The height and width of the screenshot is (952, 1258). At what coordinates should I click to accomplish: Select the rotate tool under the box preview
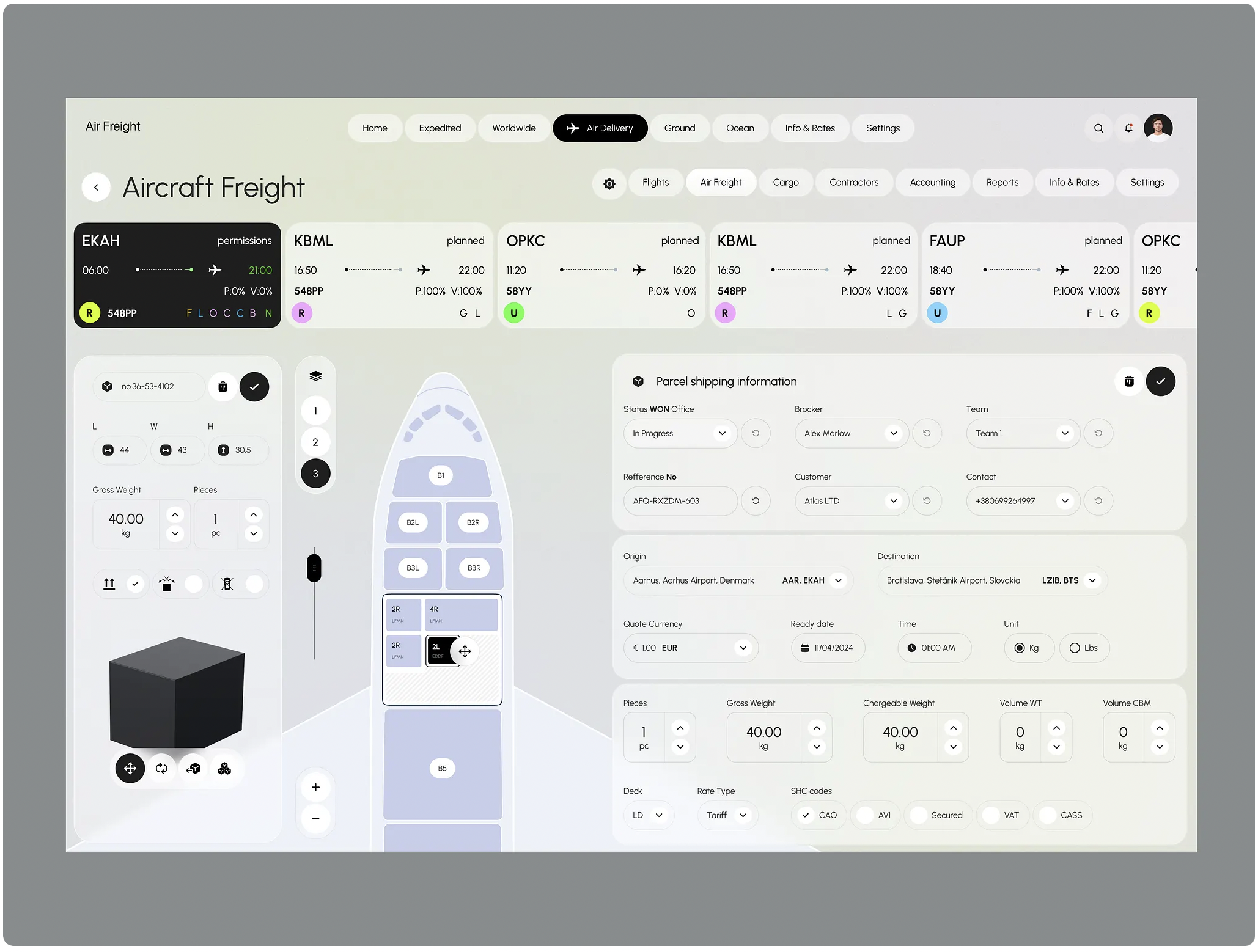(x=161, y=769)
